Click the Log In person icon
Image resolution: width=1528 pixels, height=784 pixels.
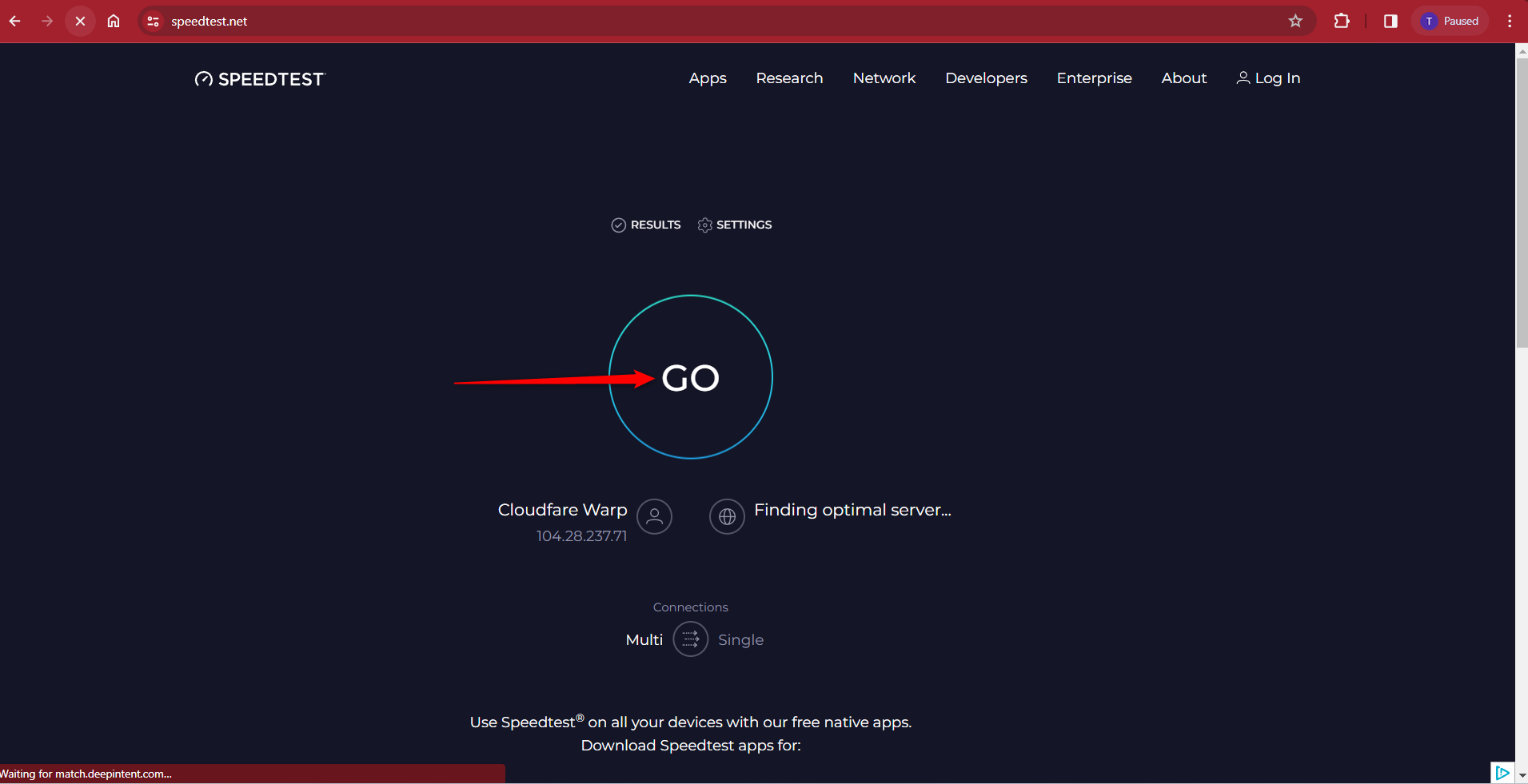[1244, 78]
